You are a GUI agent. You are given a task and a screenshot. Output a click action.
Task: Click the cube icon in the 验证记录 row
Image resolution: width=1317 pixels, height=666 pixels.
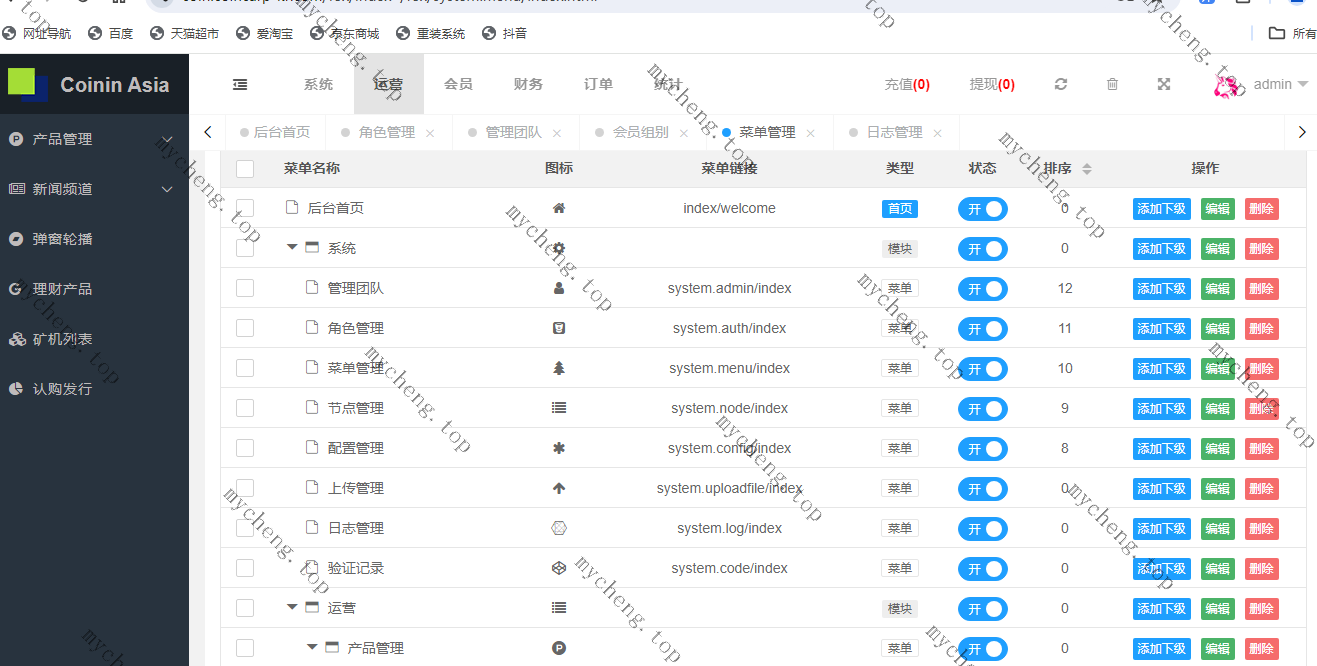coord(559,568)
